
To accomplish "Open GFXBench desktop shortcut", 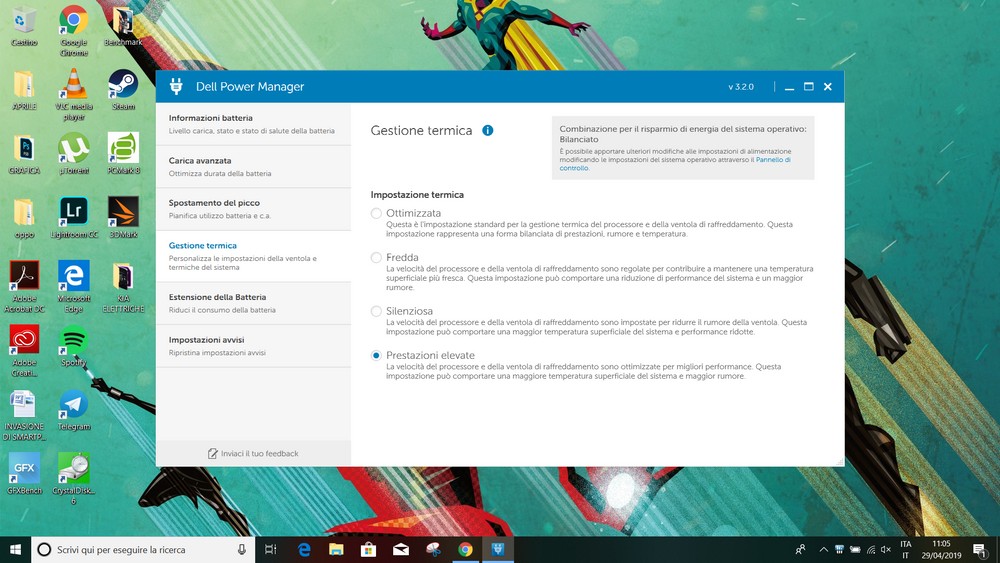I will pyautogui.click(x=24, y=474).
